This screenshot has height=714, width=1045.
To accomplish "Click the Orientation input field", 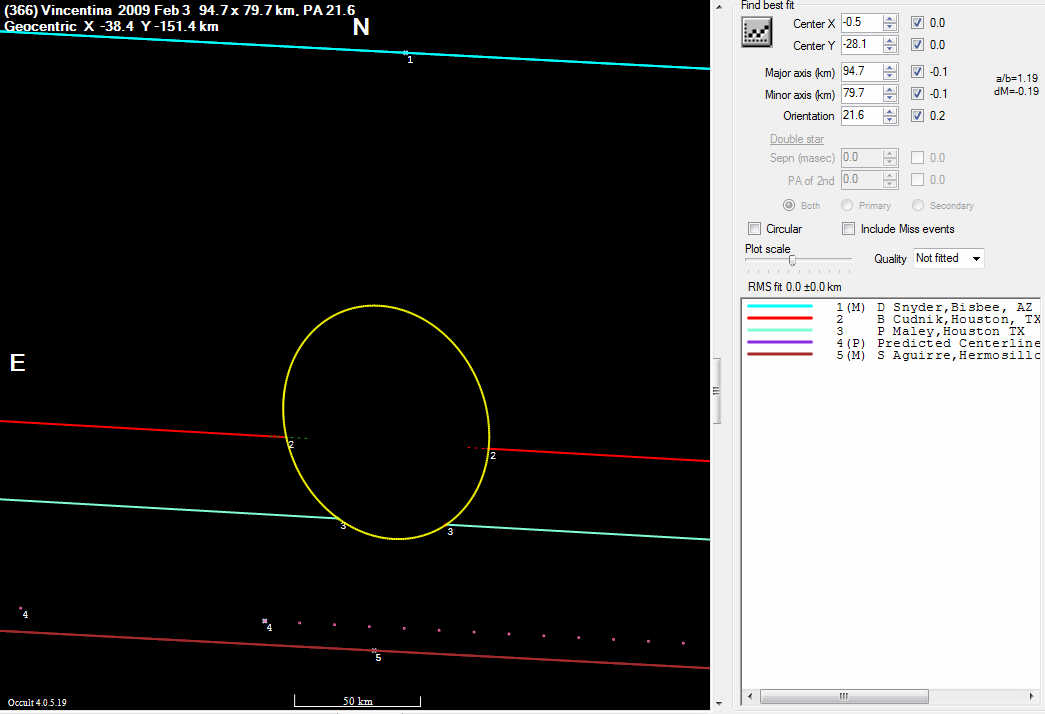I will pos(862,115).
